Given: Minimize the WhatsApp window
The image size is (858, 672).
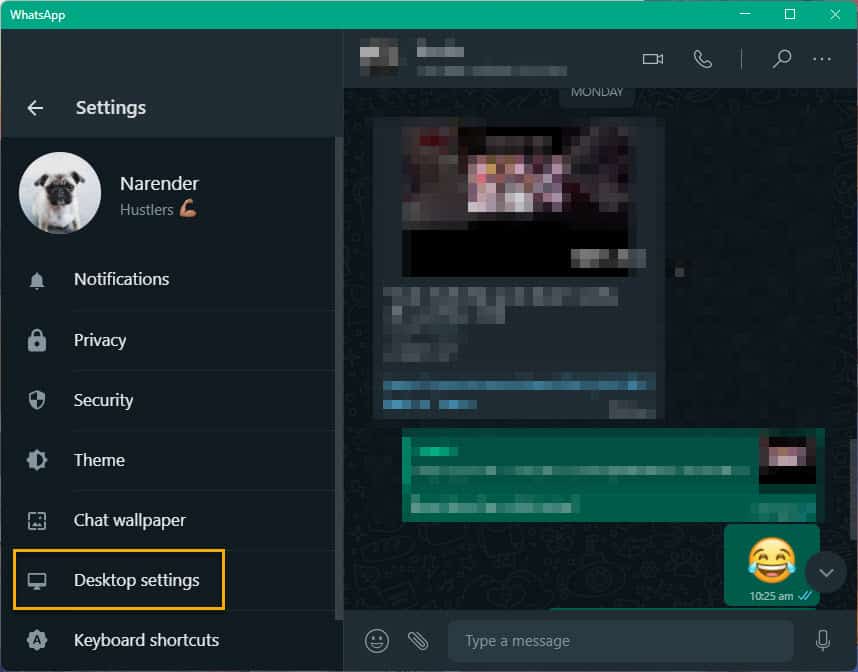Looking at the screenshot, I should [x=745, y=14].
